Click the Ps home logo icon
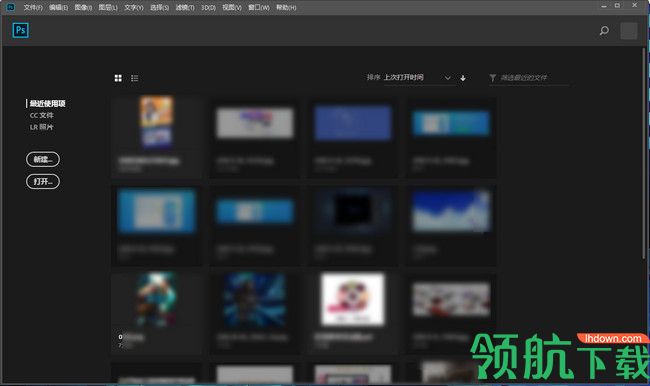This screenshot has height=386, width=650. (x=20, y=30)
